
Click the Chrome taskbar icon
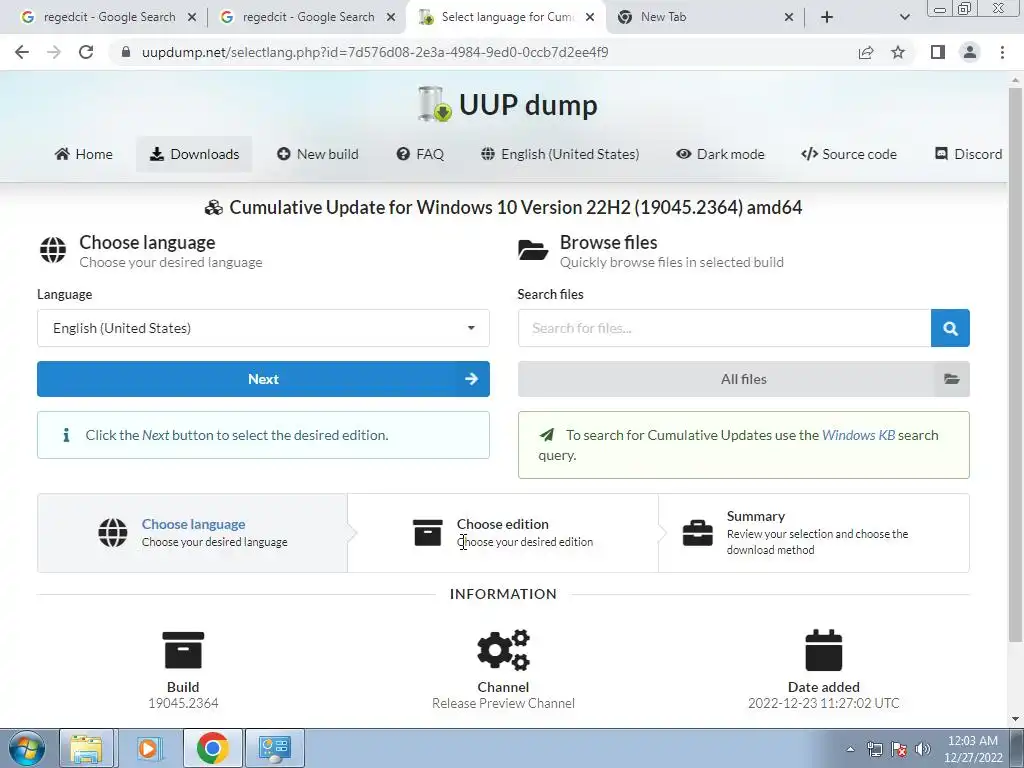(212, 748)
